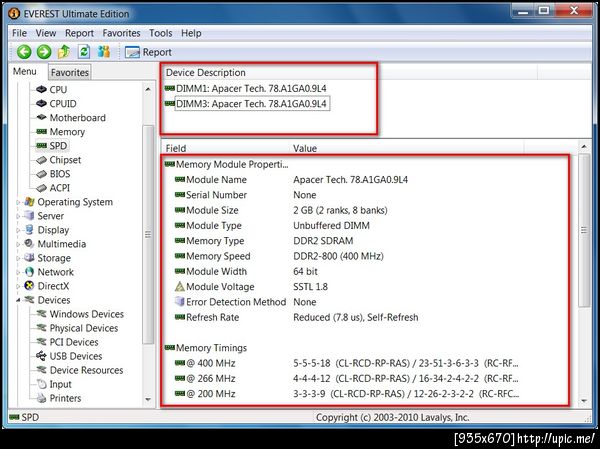Click the tree panel scroll-down arrow
600x449 pixels.
148,400
